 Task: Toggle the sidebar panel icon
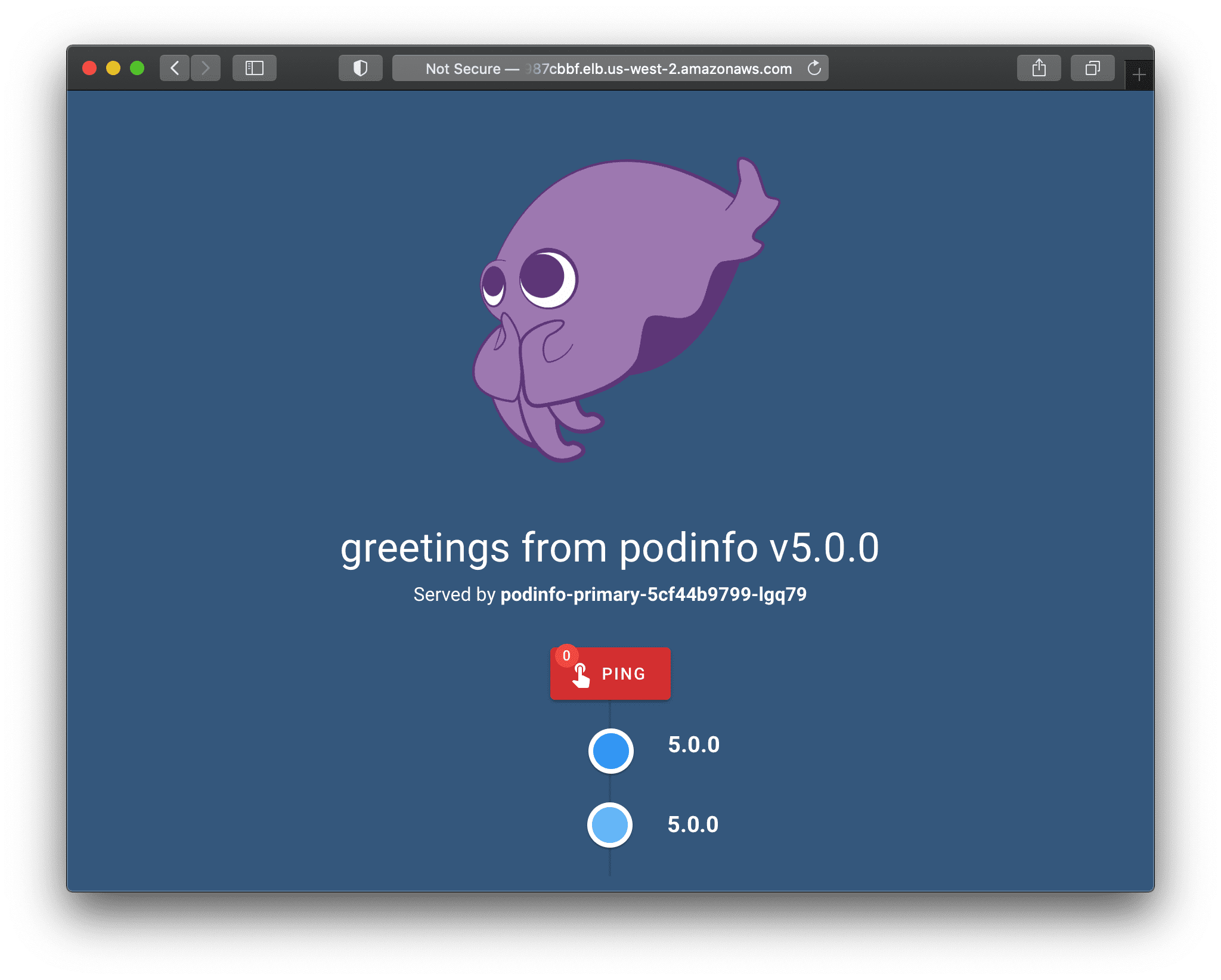point(255,68)
